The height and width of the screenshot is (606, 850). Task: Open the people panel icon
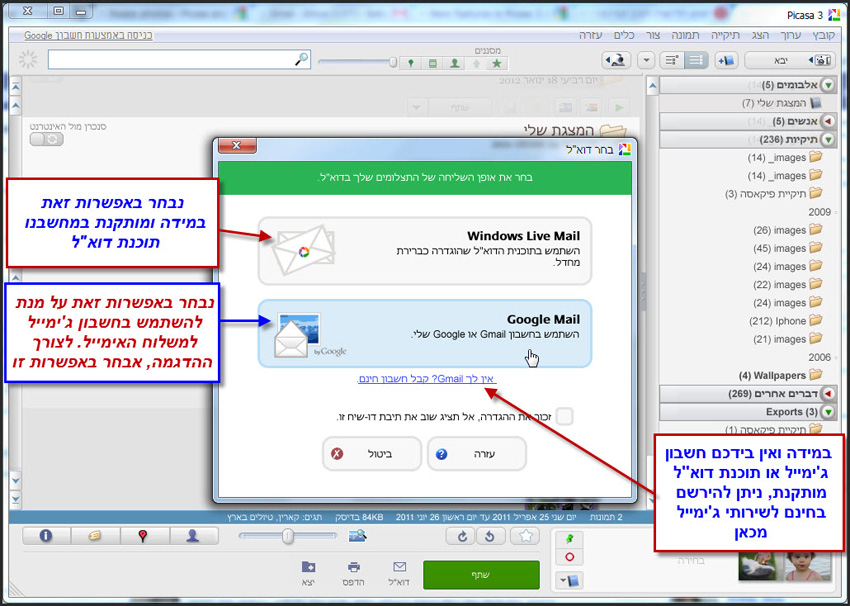pyautogui.click(x=193, y=536)
